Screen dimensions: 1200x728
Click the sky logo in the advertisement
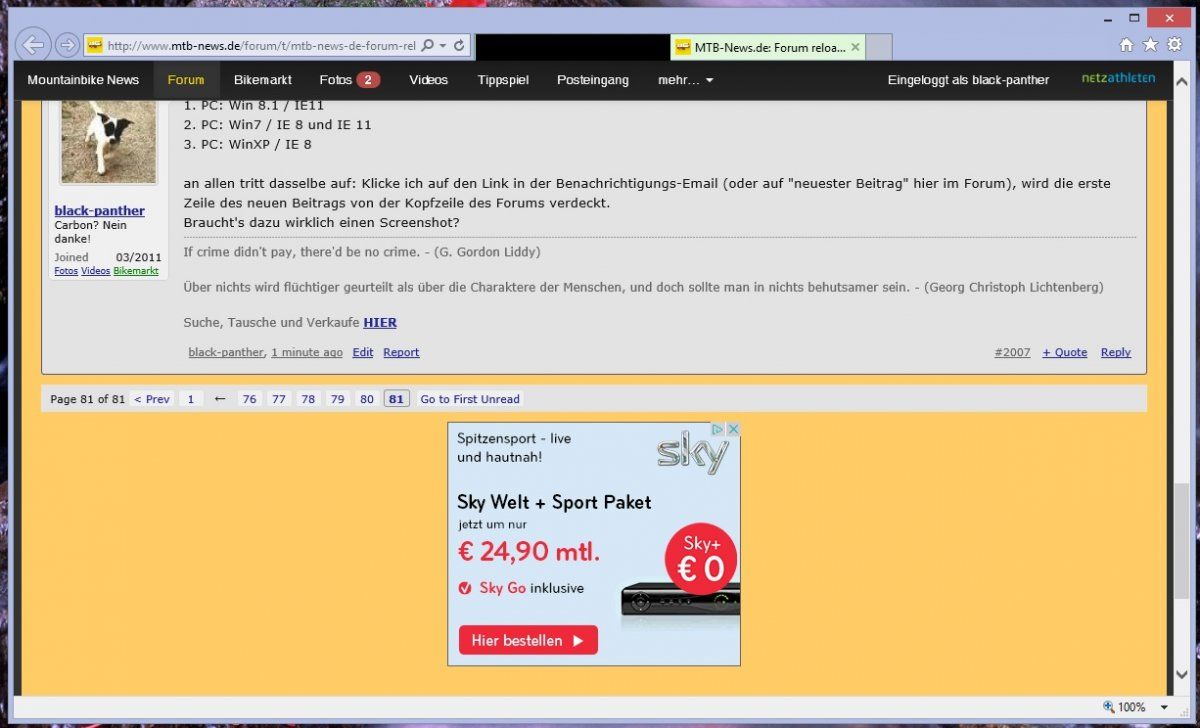(x=693, y=454)
